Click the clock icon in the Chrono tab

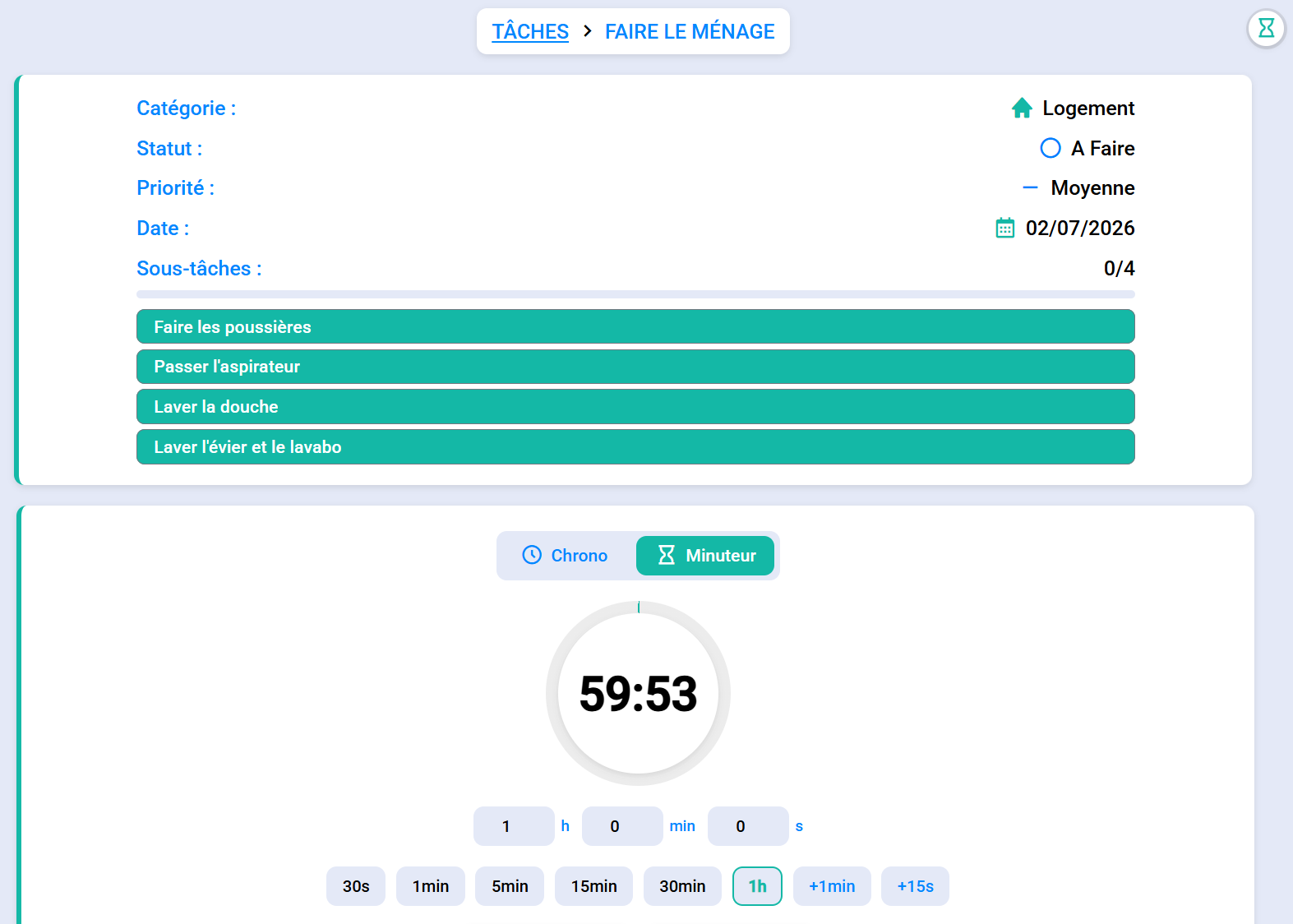pyautogui.click(x=532, y=555)
